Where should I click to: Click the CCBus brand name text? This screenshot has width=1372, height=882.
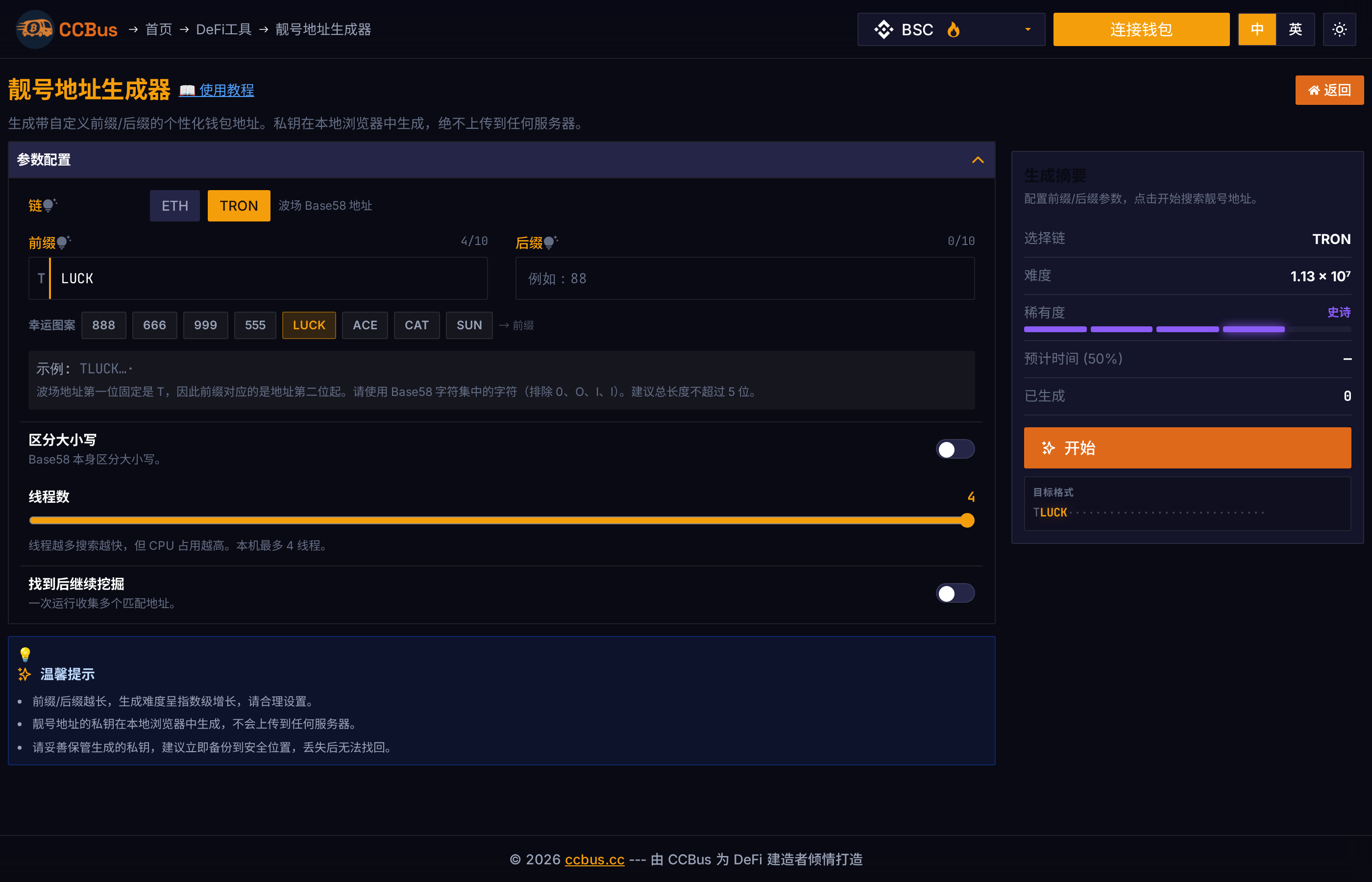pyautogui.click(x=88, y=29)
